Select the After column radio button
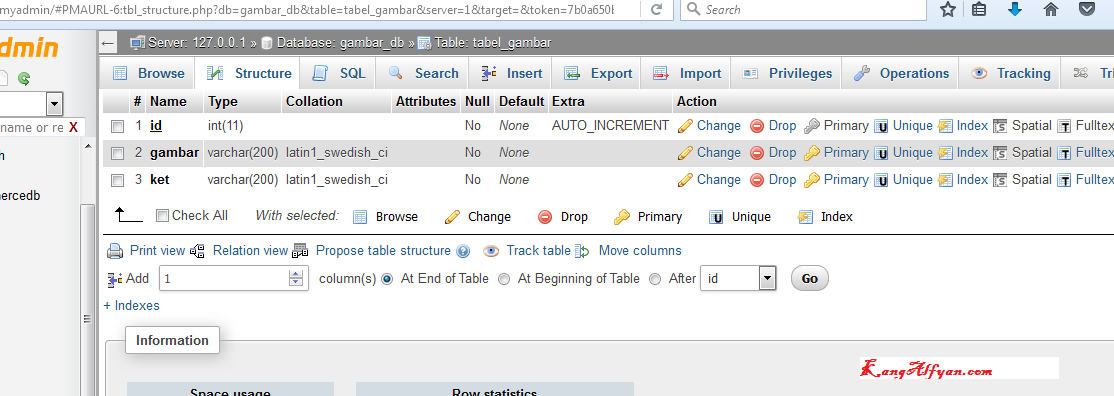This screenshot has width=1114, height=396. click(x=655, y=279)
